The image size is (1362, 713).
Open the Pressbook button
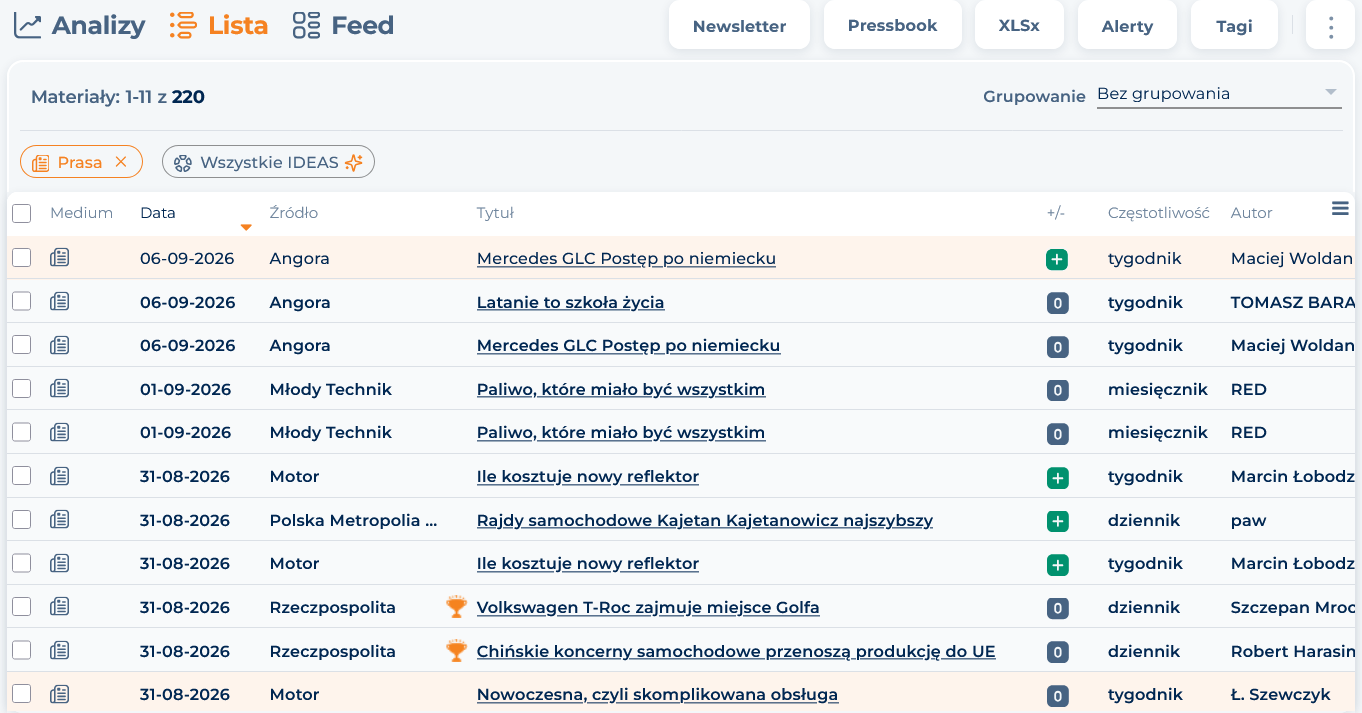892,26
